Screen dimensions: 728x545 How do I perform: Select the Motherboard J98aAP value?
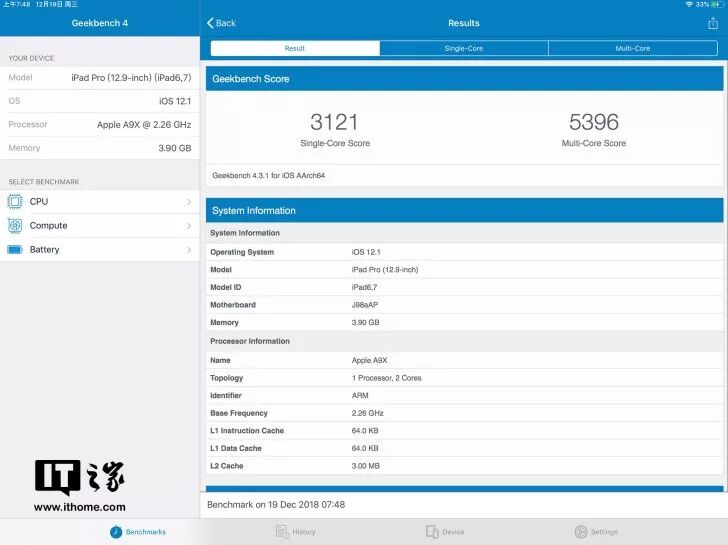coord(365,305)
